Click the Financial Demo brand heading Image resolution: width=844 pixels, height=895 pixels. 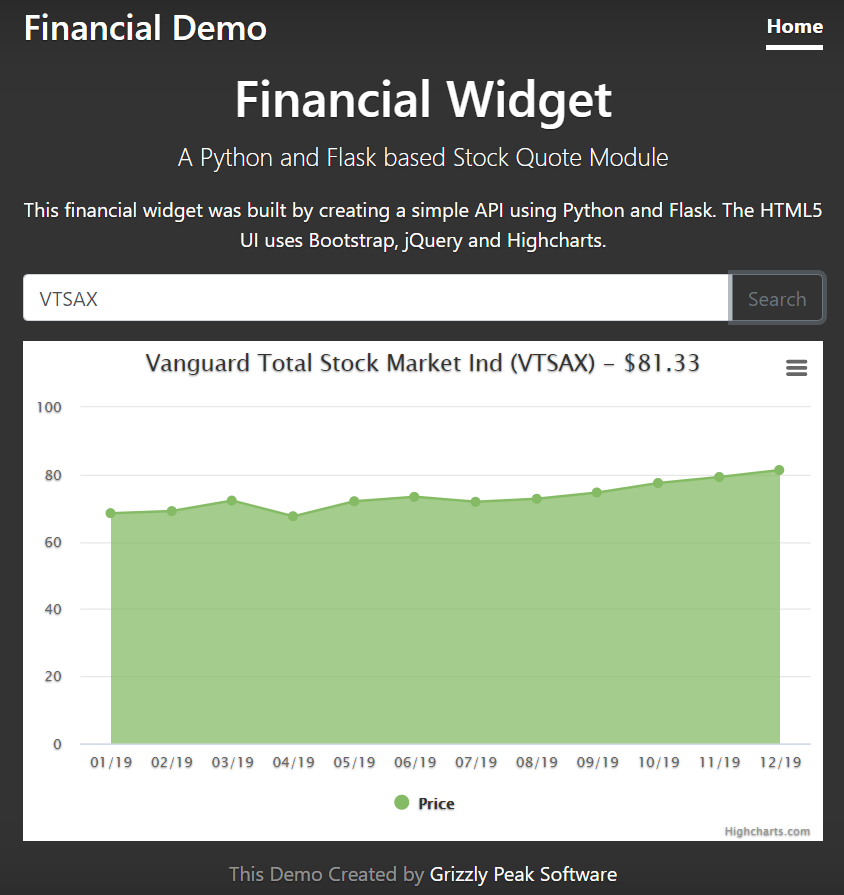(x=145, y=28)
